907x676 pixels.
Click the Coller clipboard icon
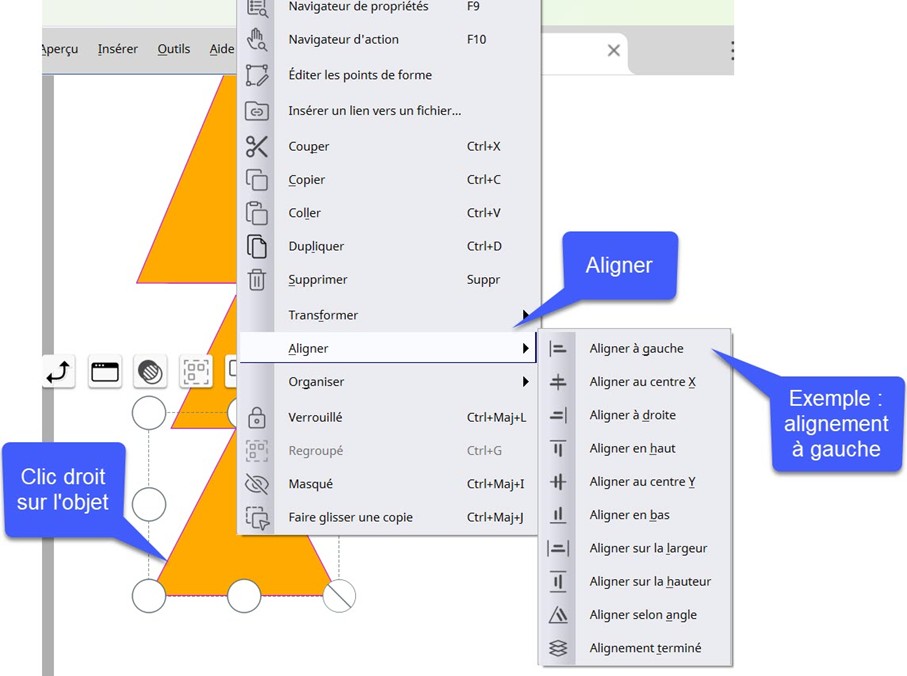257,213
